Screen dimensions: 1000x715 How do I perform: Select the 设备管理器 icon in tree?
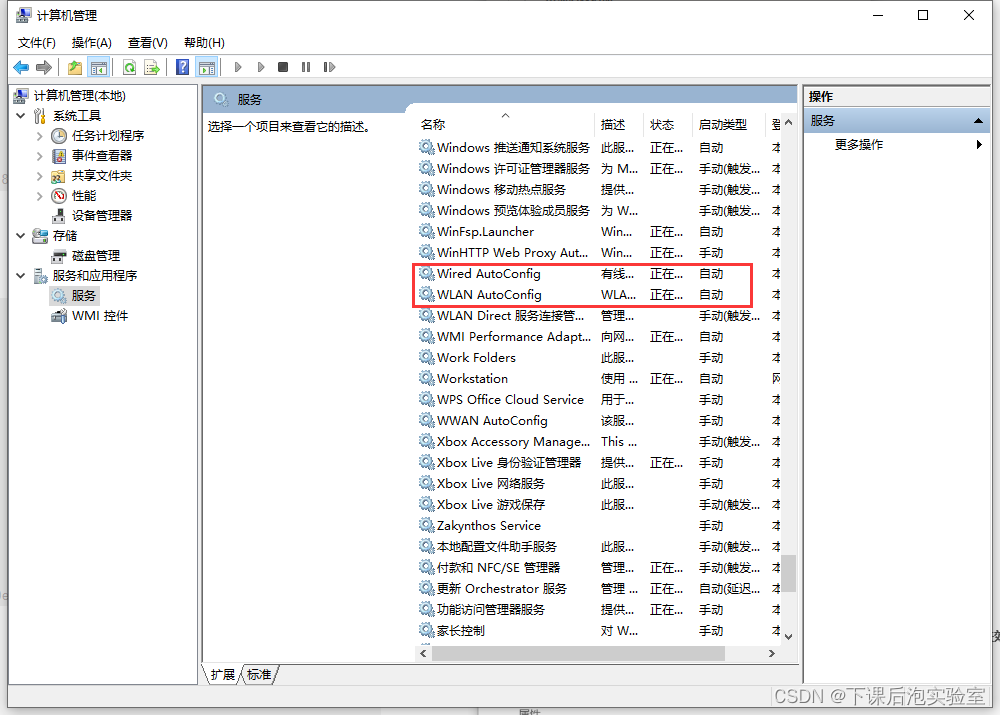point(59,216)
